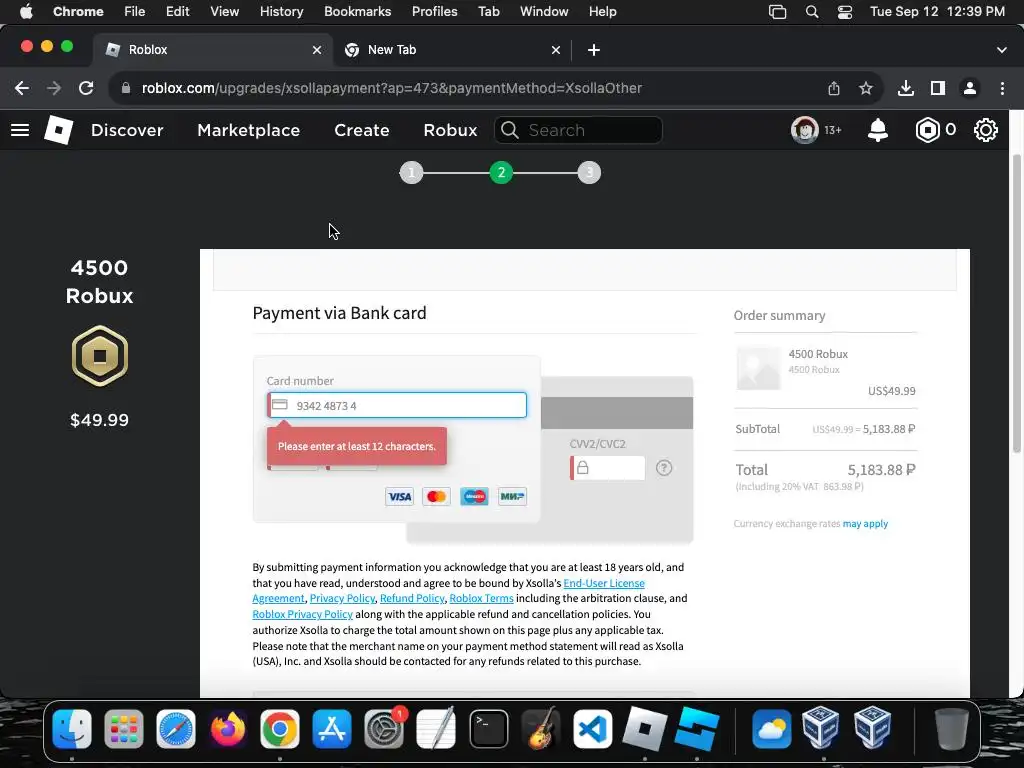1024x768 pixels.
Task: Click step 3 in progress indicator
Action: point(589,172)
